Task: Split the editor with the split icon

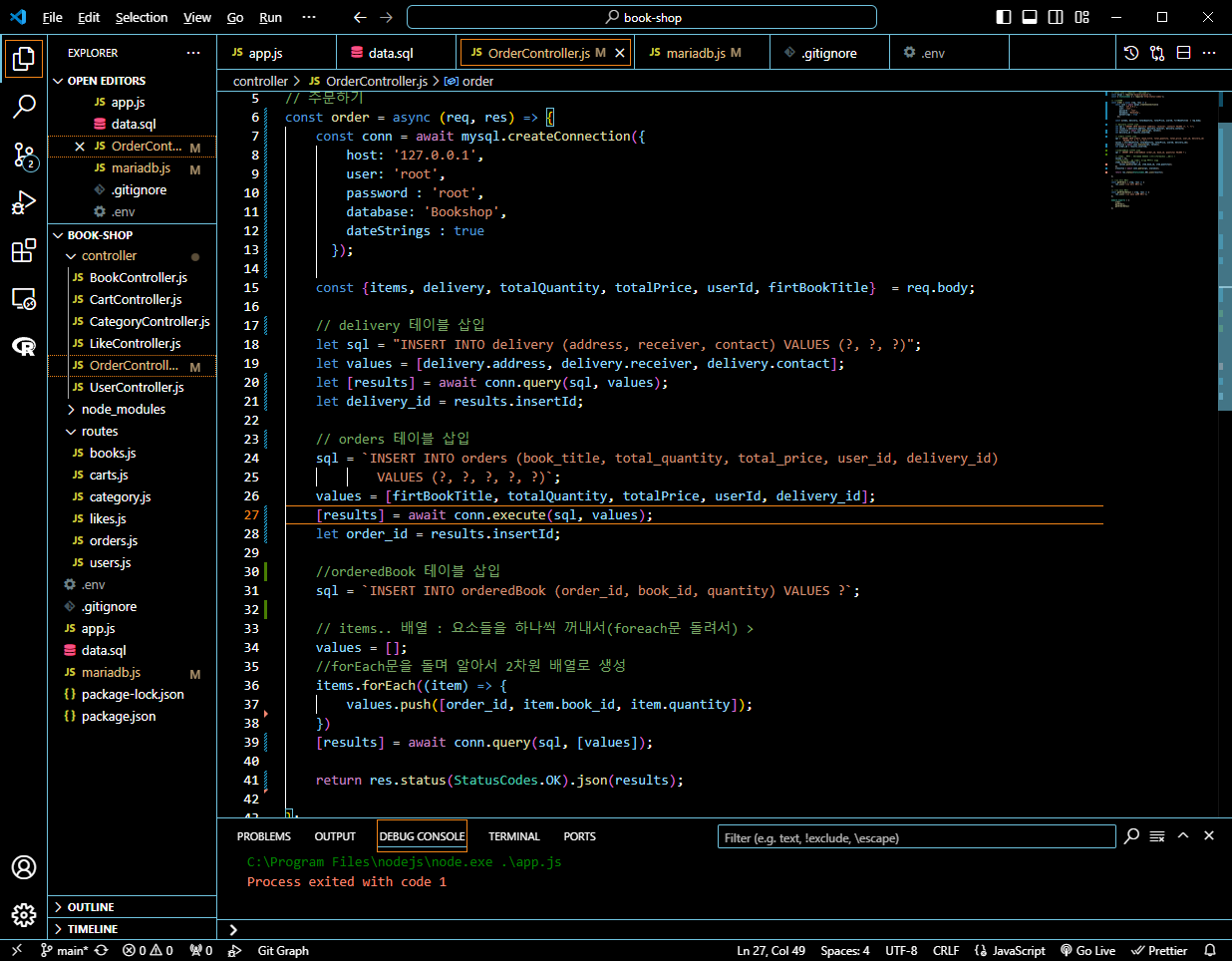Action: [x=1184, y=53]
